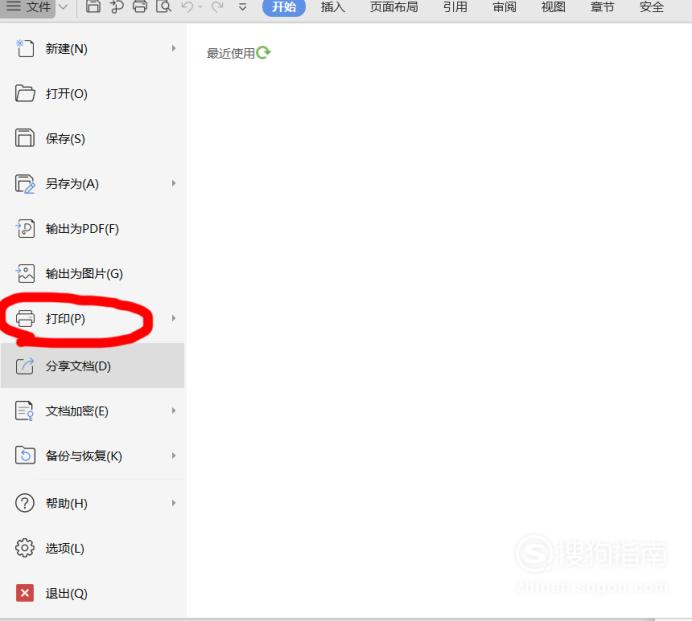Click the 新建 new document icon
The image size is (692, 621).
[25, 49]
